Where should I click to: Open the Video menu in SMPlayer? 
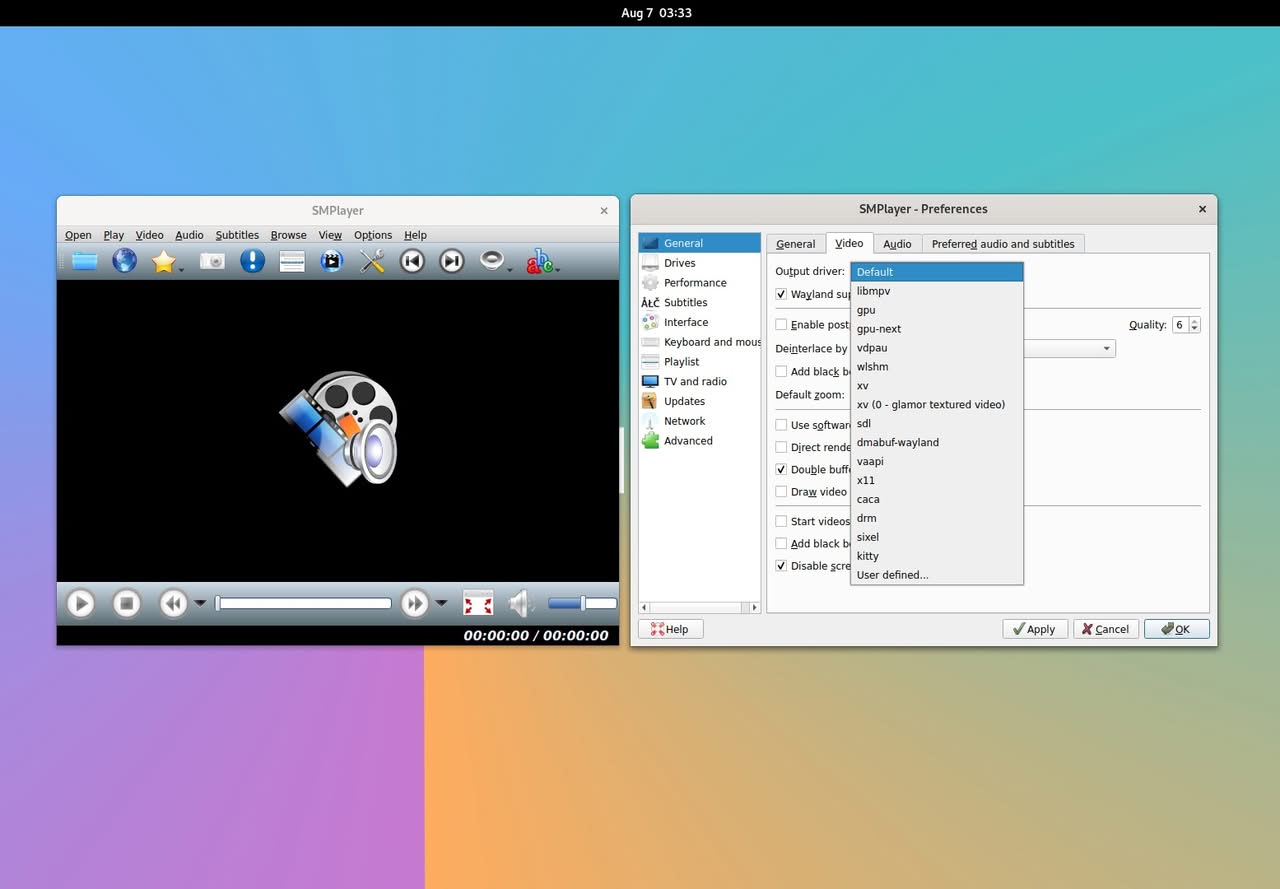tap(149, 235)
